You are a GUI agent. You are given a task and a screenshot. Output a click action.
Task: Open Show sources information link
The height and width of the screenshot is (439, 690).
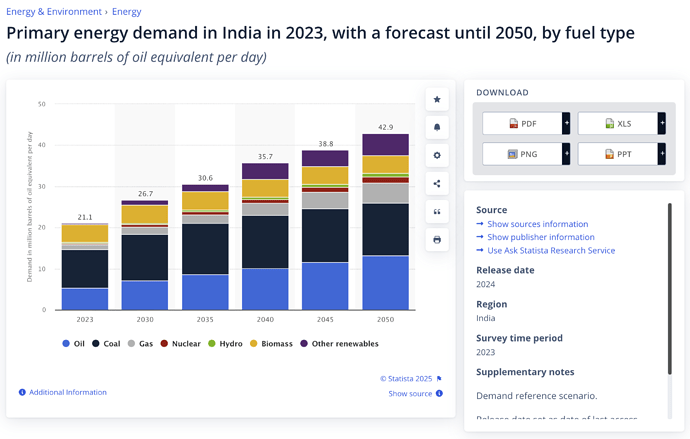point(537,224)
